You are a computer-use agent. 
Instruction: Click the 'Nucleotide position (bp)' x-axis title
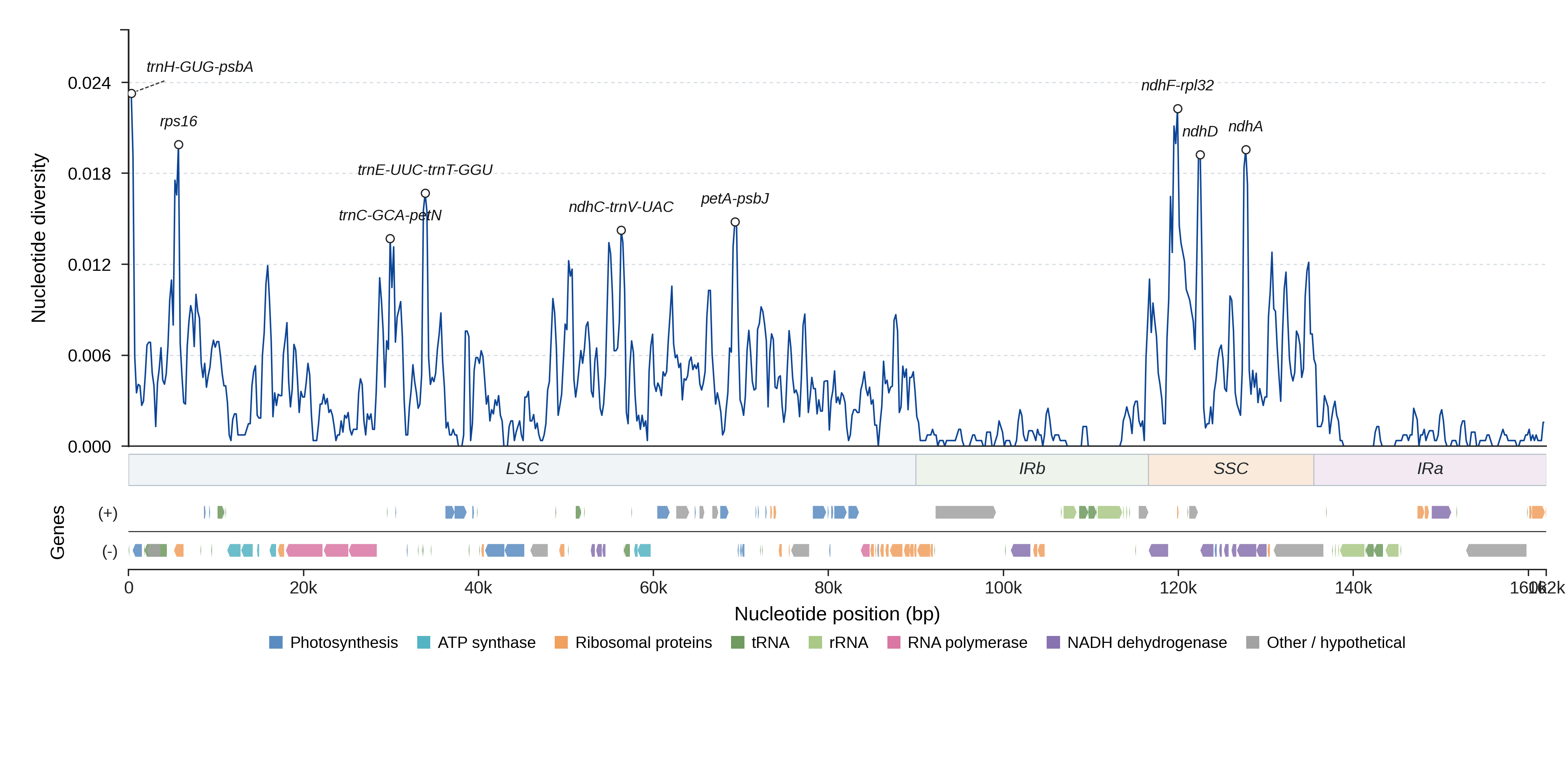[x=837, y=614]
